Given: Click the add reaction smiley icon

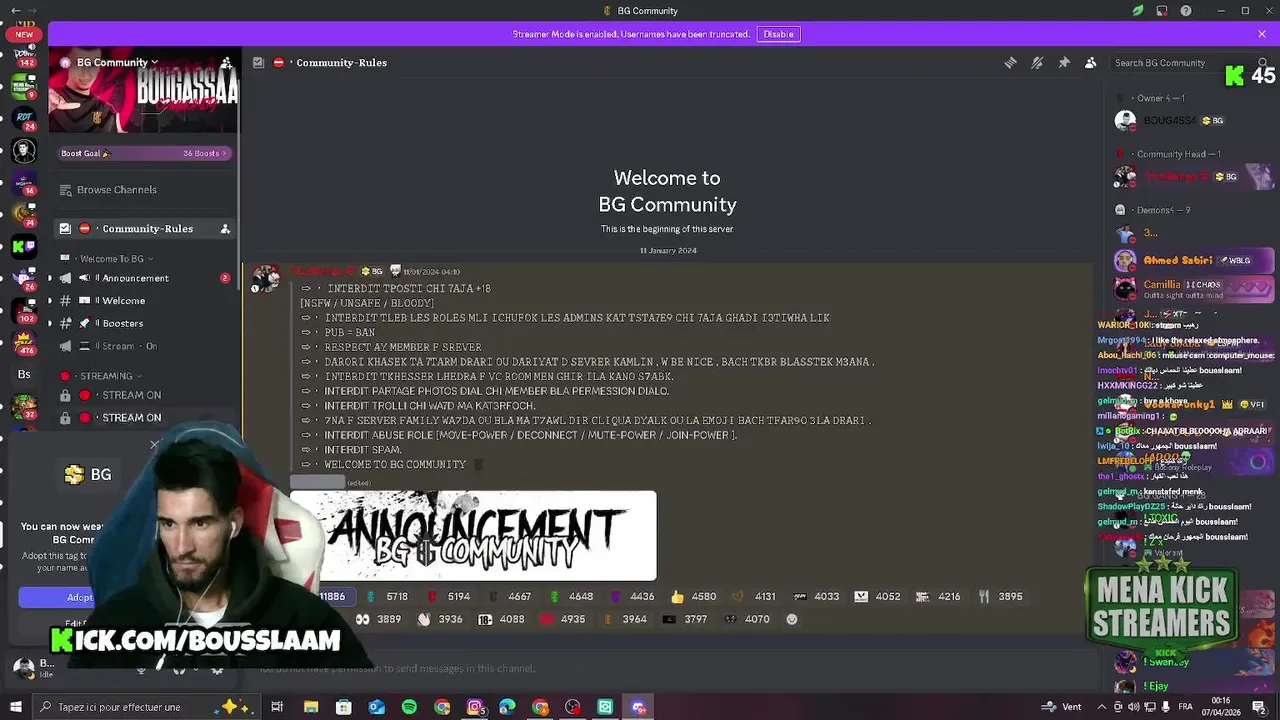Looking at the screenshot, I should tap(792, 619).
